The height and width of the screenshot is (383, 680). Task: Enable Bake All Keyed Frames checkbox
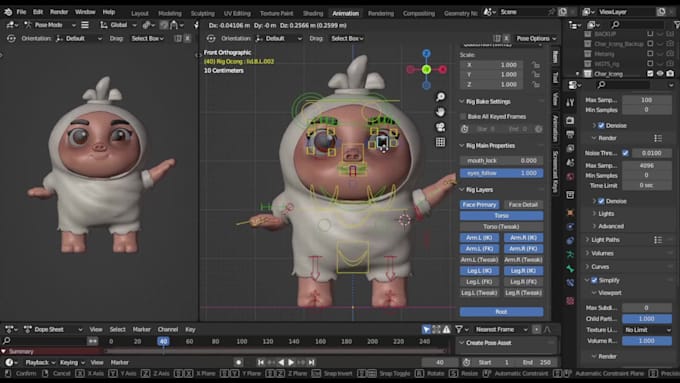pyautogui.click(x=463, y=117)
